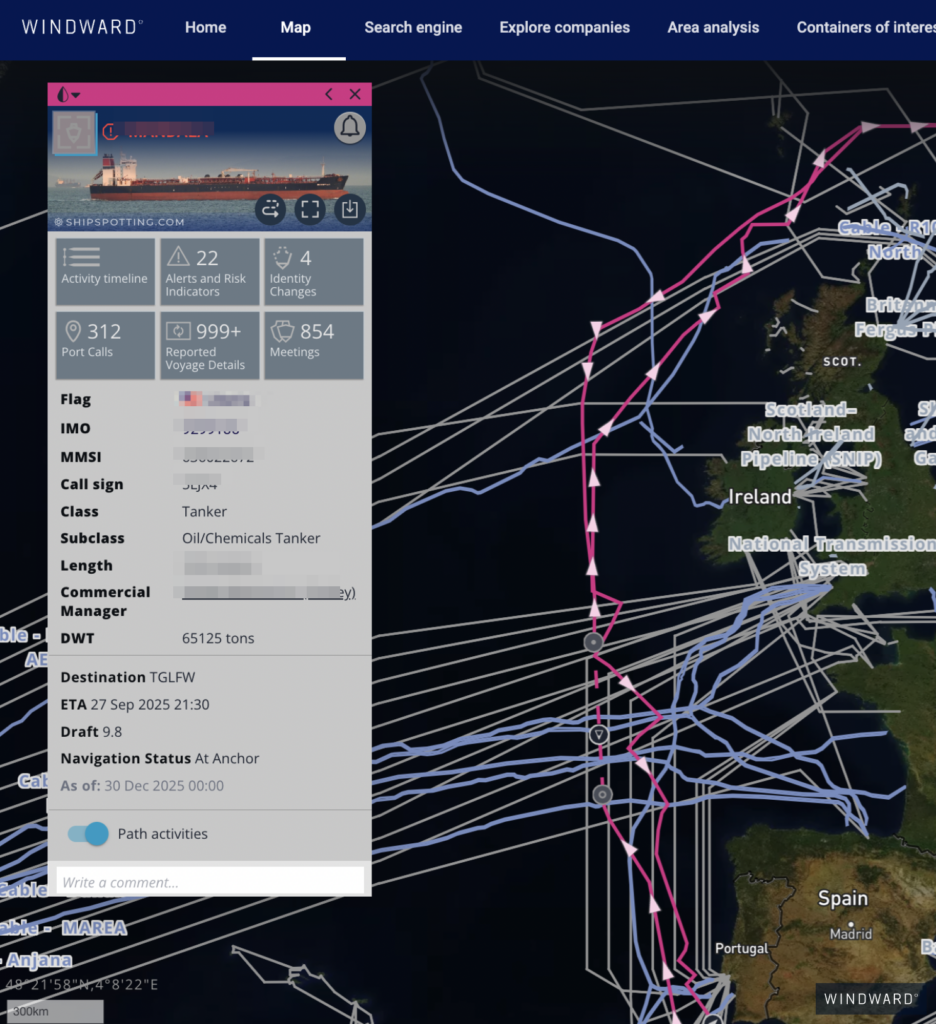
Task: Close the vessel details panel
Action: (355, 95)
